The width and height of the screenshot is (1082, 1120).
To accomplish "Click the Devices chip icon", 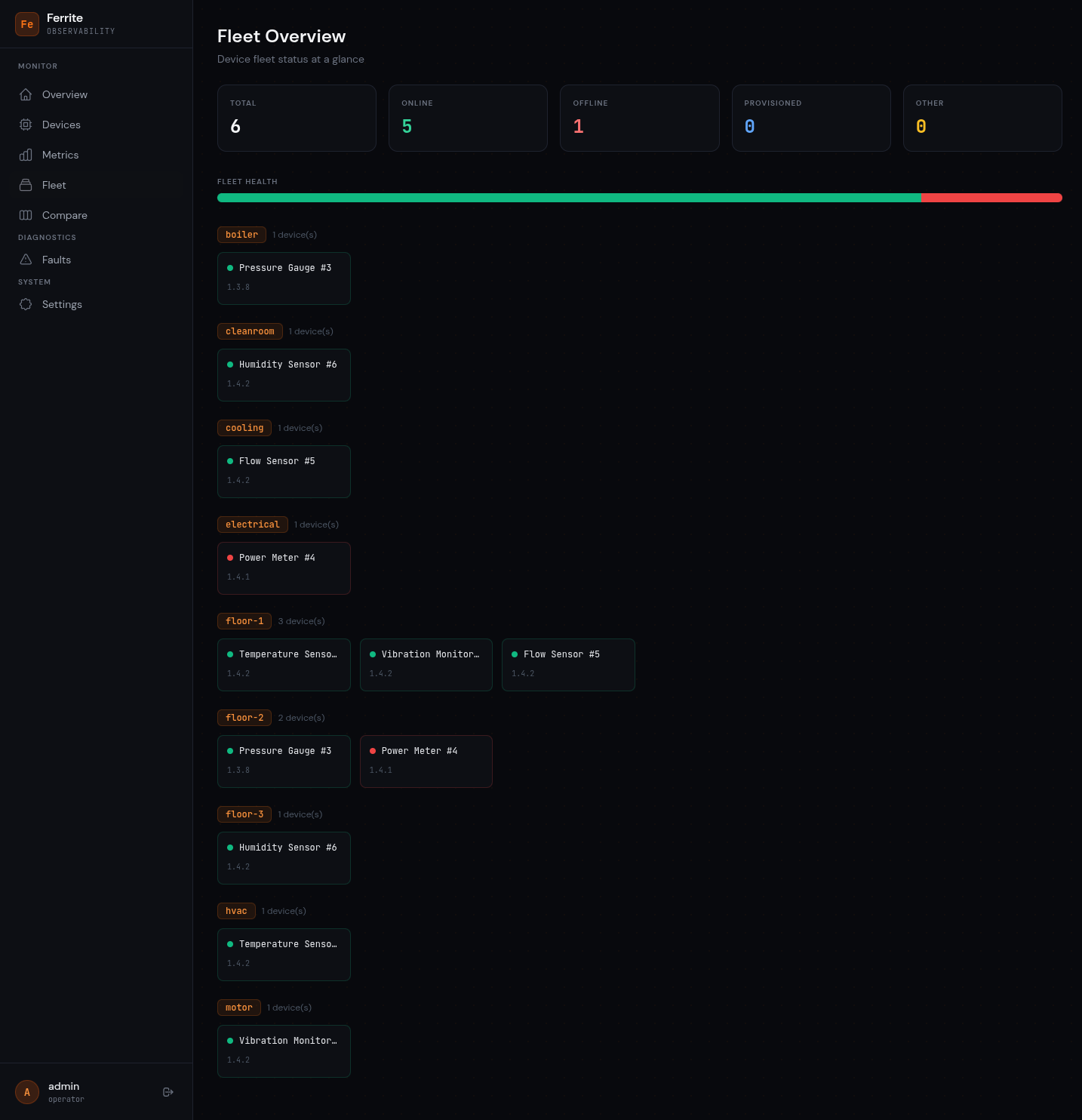I will click(x=26, y=125).
